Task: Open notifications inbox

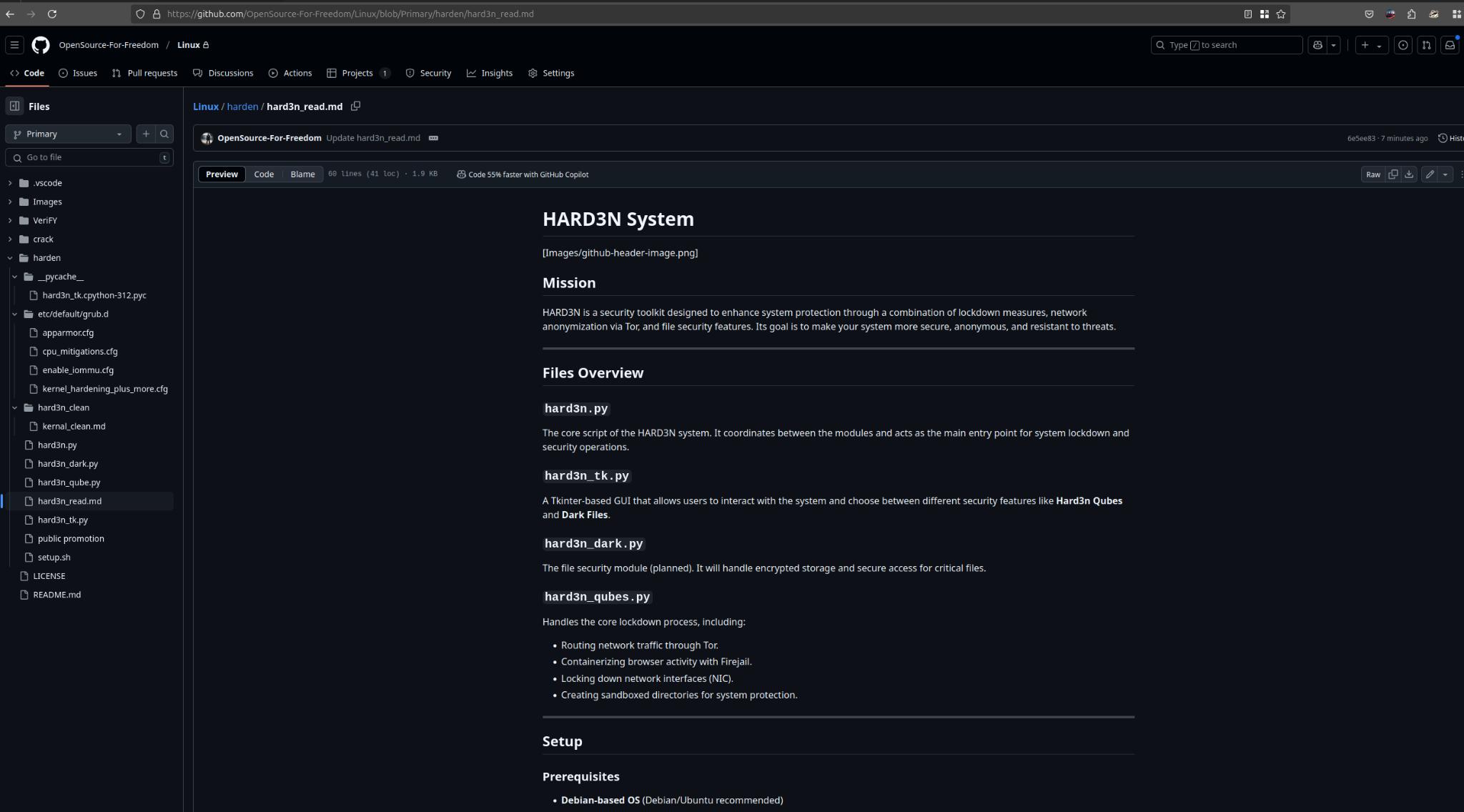Action: (1449, 44)
